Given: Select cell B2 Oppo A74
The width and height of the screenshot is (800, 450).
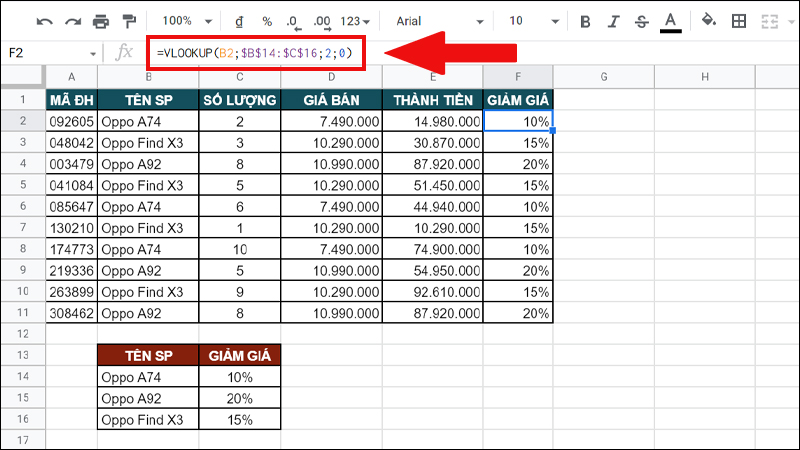Looking at the screenshot, I should 148,121.
